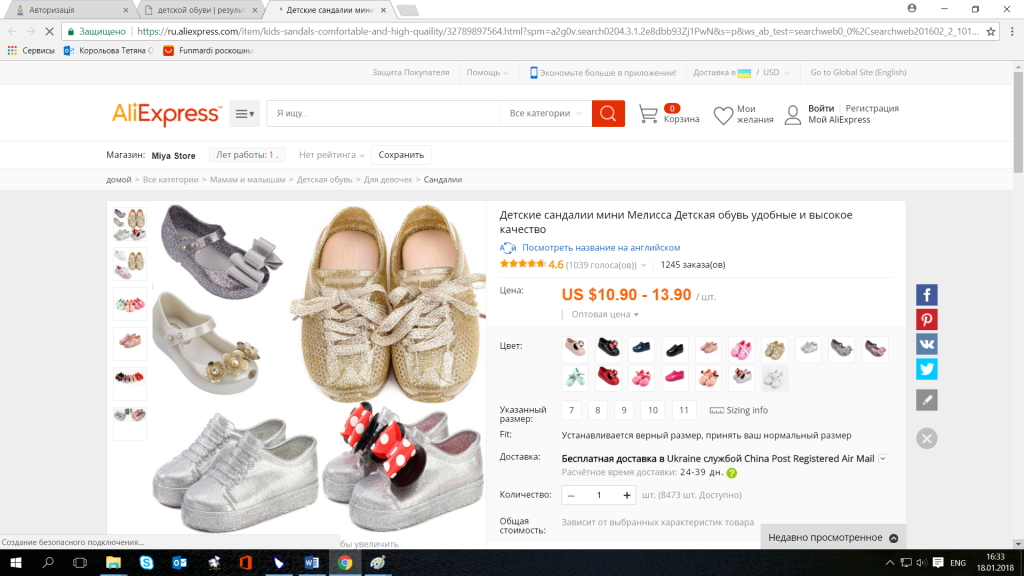Select shoe size 10

[x=652, y=410]
